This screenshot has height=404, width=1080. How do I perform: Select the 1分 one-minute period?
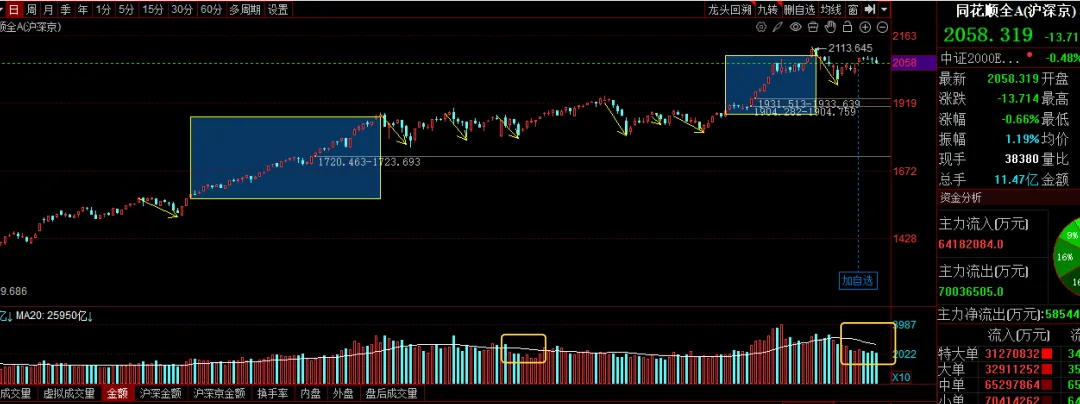(x=103, y=10)
